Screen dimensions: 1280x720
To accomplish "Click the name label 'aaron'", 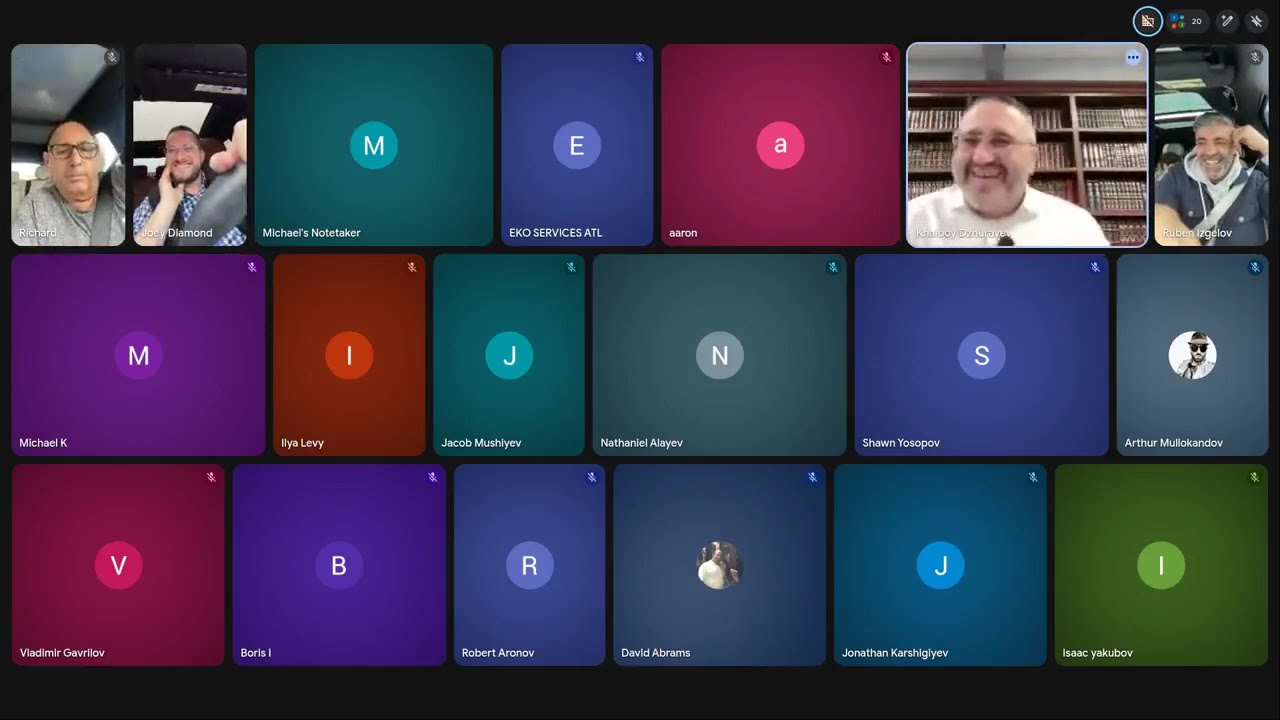I will [683, 233].
